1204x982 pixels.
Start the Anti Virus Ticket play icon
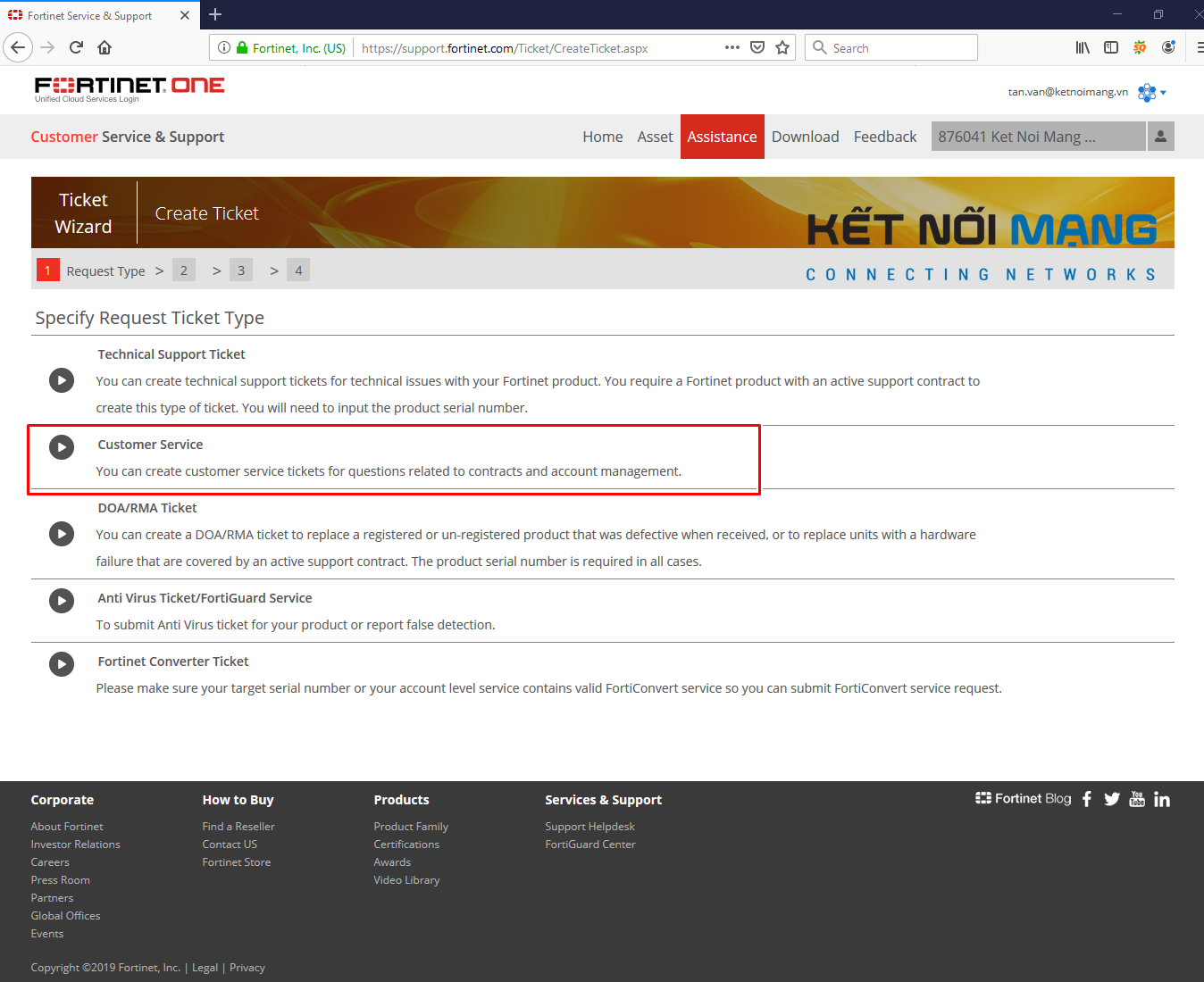pyautogui.click(x=62, y=600)
